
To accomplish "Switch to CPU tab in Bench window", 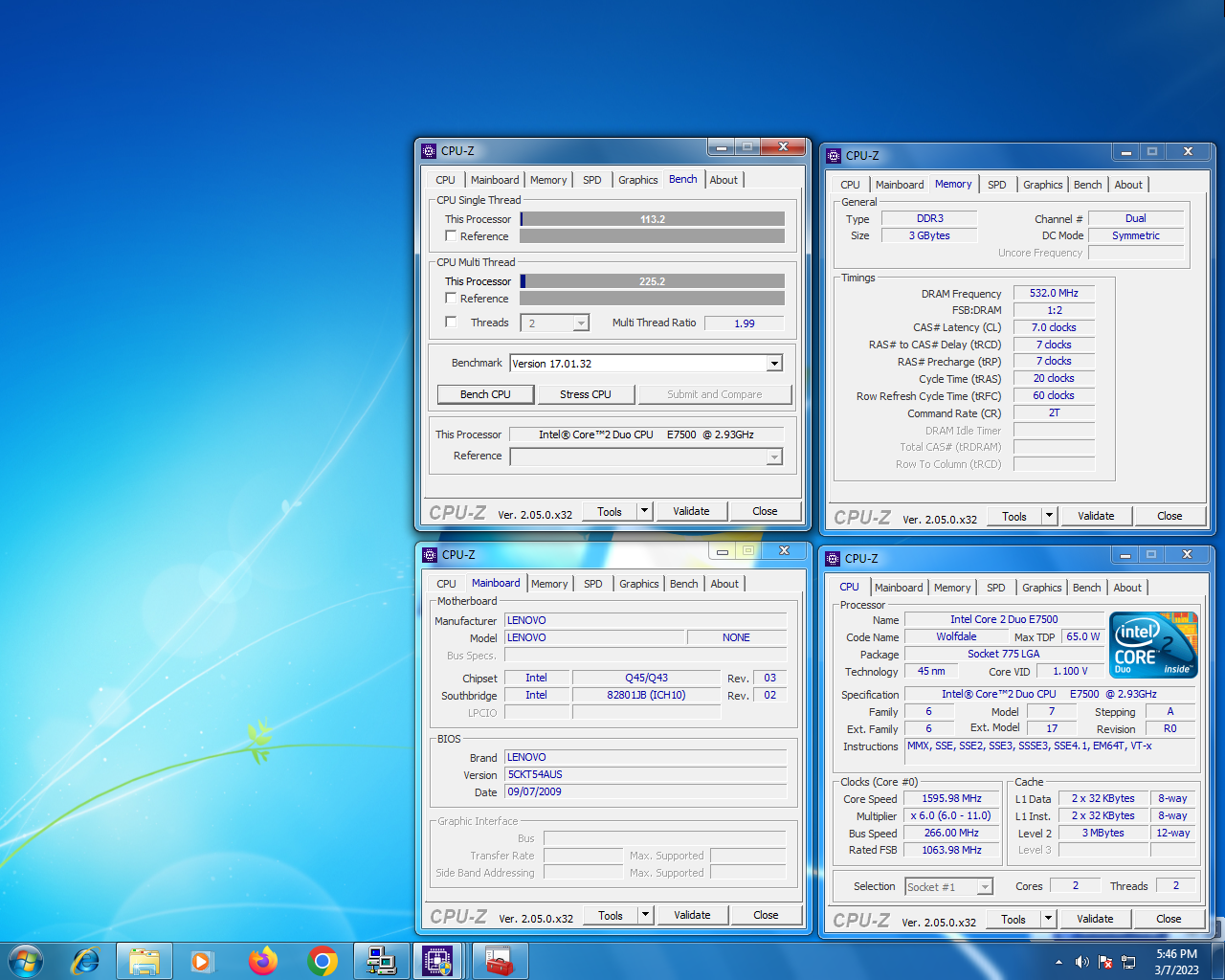I will click(x=446, y=180).
